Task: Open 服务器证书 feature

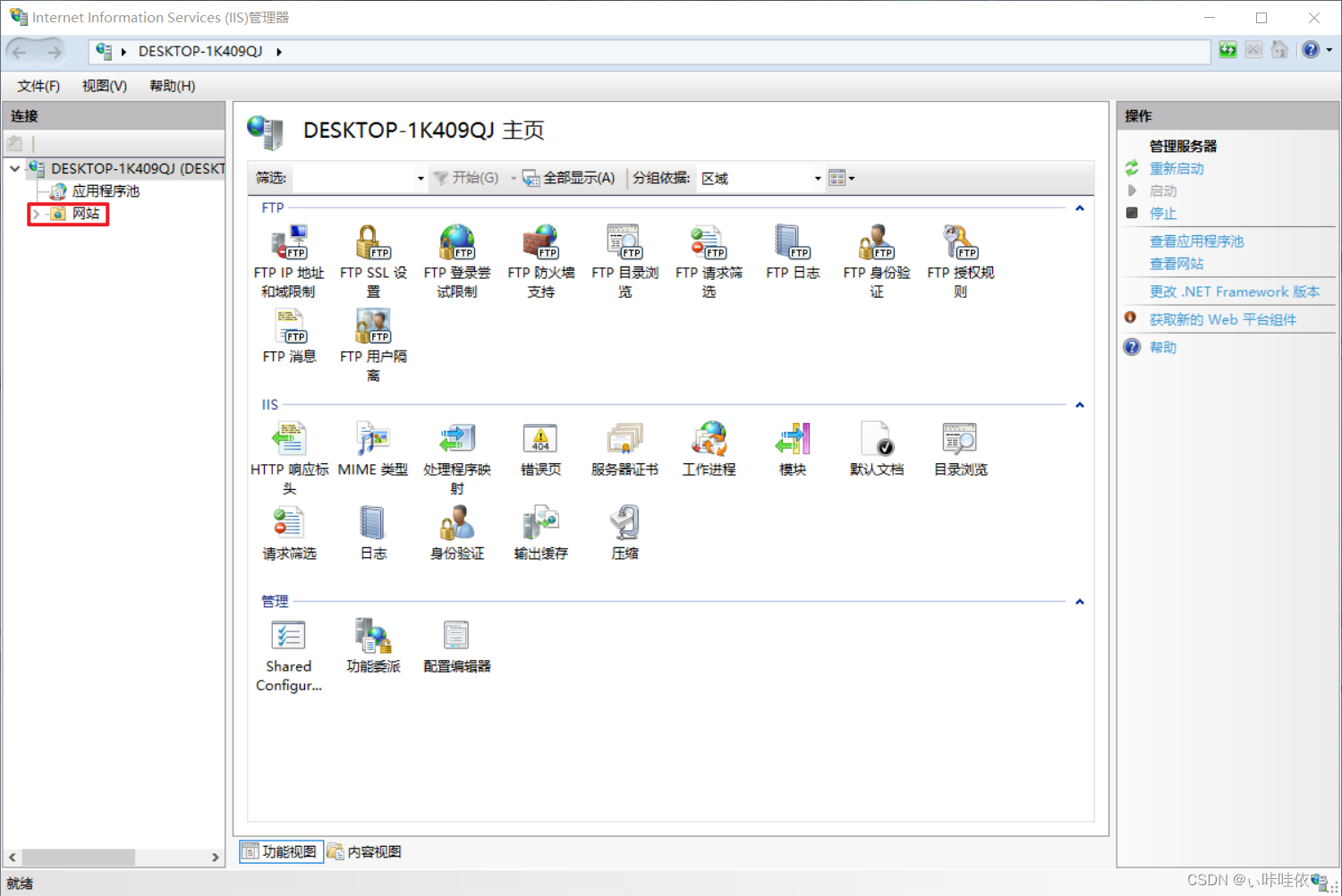Action: tap(624, 449)
